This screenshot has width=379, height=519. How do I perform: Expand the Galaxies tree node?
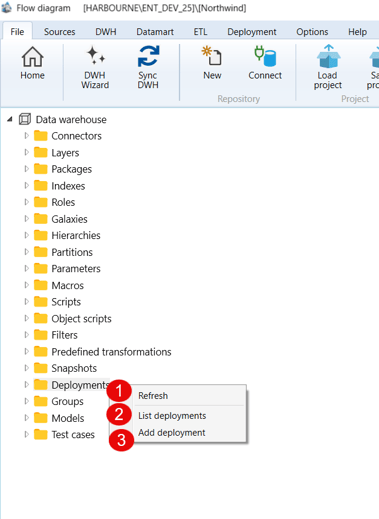[26, 219]
